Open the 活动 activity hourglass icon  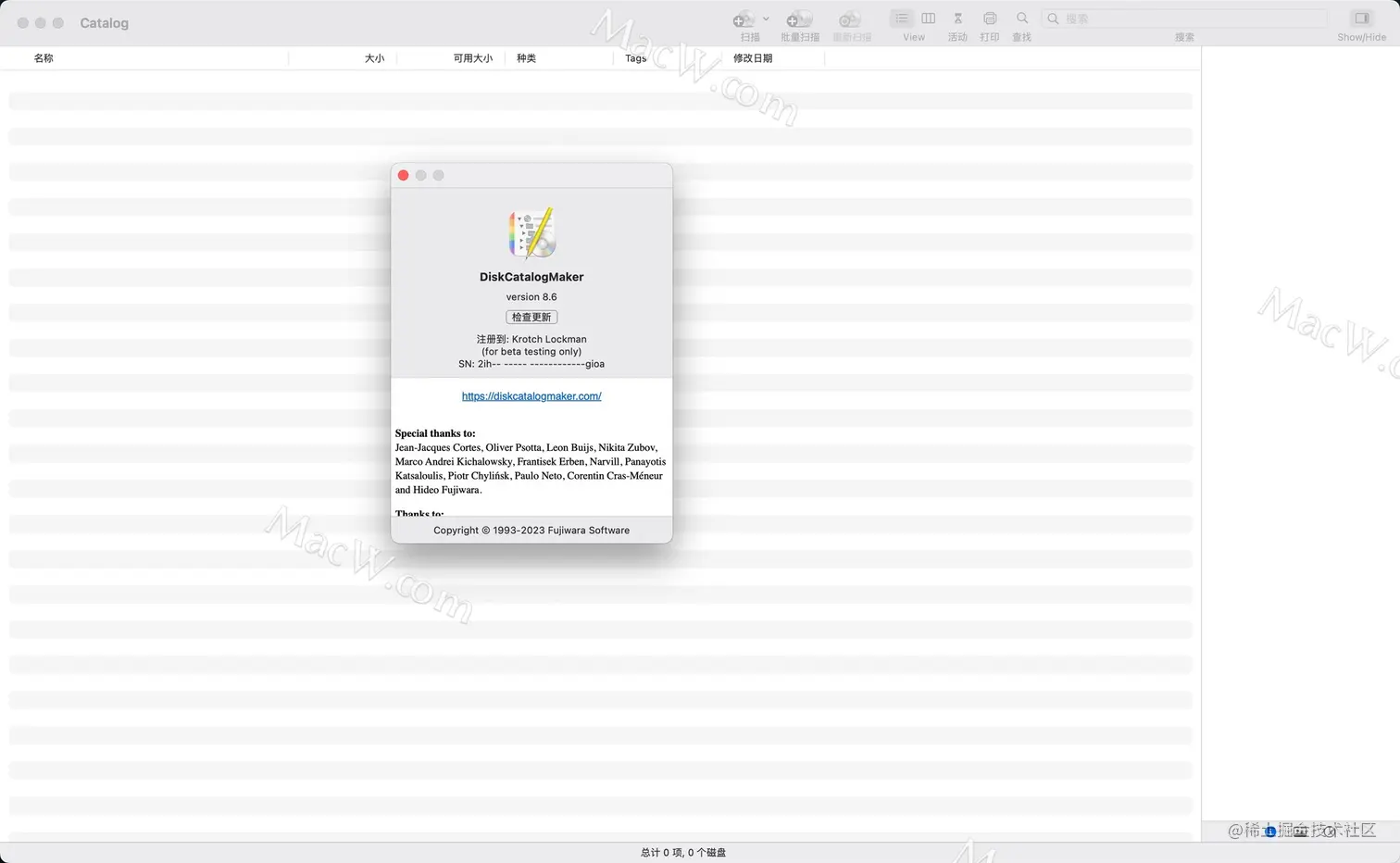click(957, 19)
